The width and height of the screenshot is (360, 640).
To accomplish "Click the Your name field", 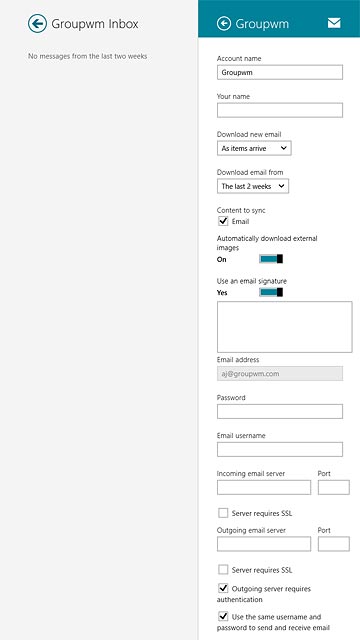I will pos(280,110).
